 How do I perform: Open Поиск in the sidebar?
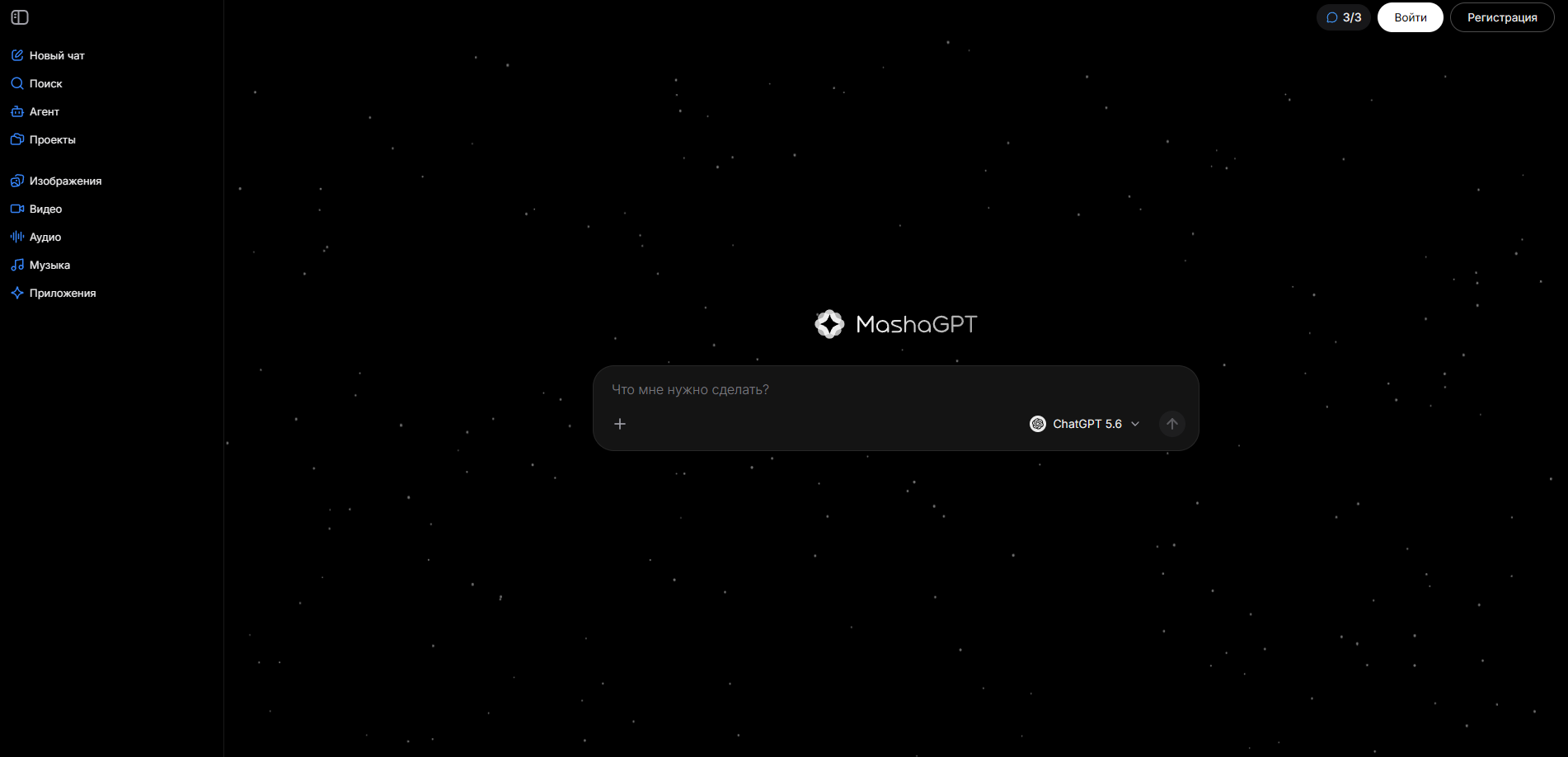tap(37, 83)
